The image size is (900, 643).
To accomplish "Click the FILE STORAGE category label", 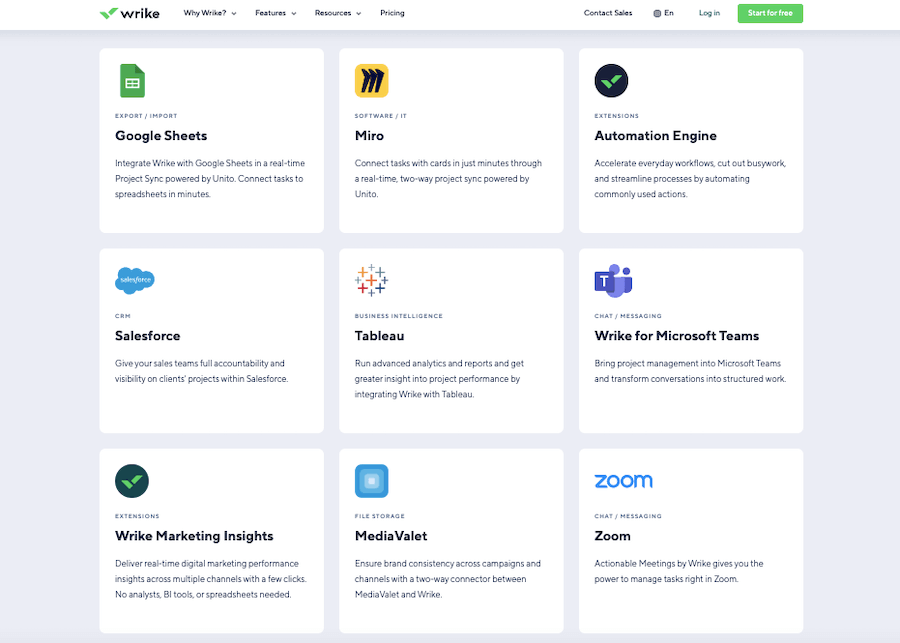I will tap(379, 516).
